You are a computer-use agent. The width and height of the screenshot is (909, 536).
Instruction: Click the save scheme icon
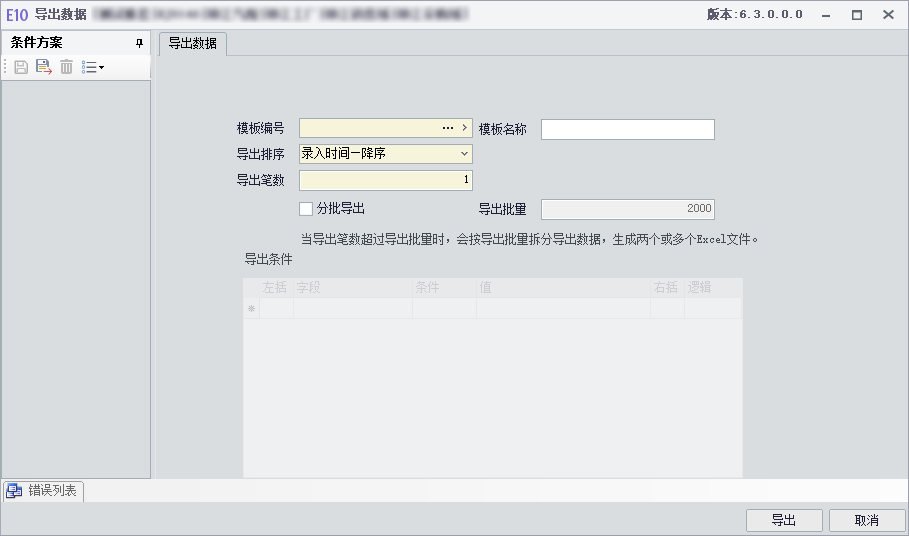pos(21,67)
